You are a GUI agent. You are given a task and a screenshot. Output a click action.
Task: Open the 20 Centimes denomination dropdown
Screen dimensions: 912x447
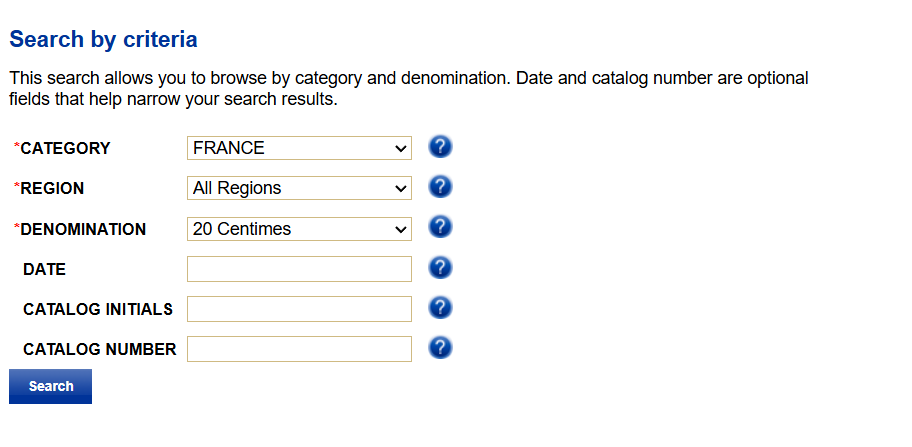[299, 229]
